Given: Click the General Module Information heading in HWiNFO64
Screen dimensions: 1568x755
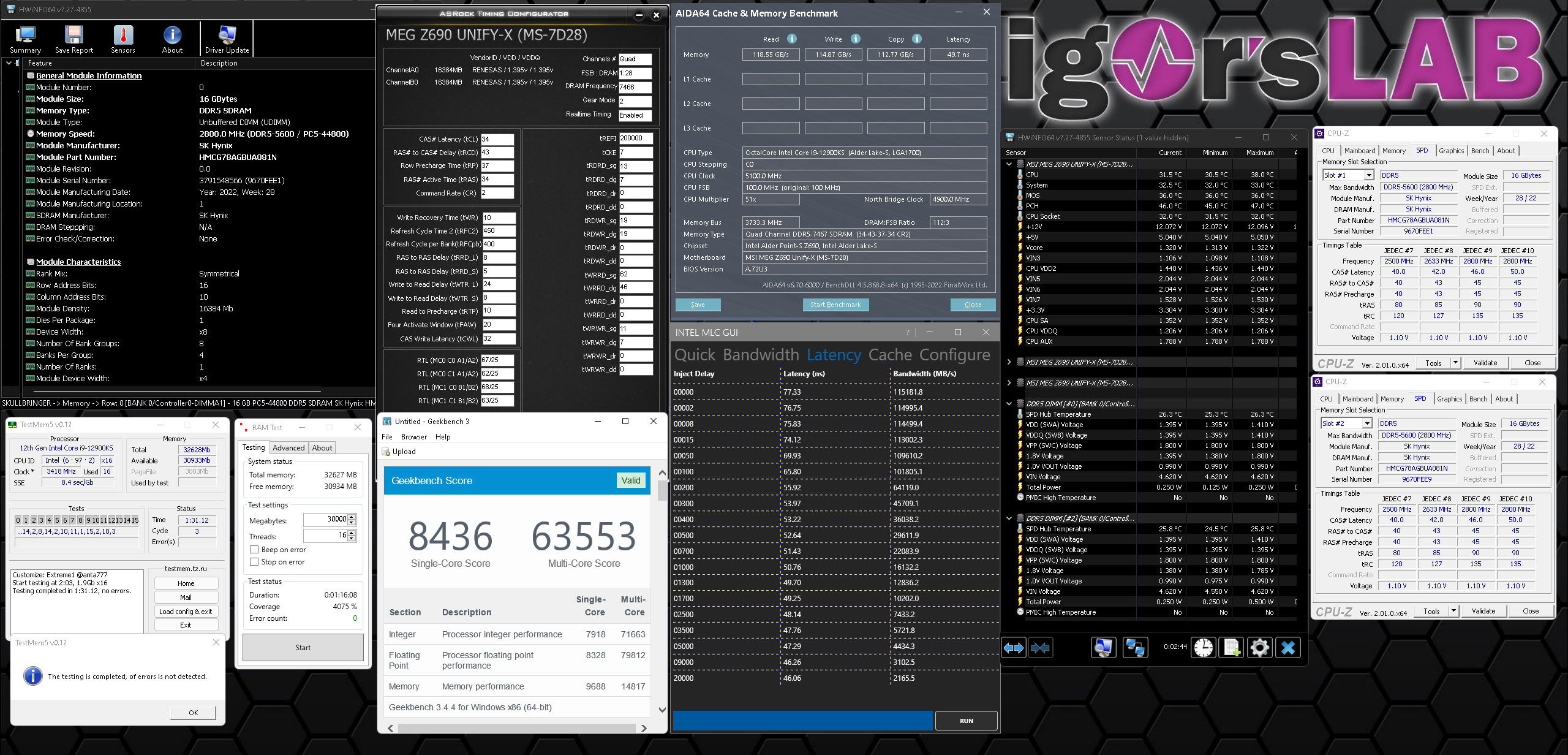Looking at the screenshot, I should pos(89,75).
